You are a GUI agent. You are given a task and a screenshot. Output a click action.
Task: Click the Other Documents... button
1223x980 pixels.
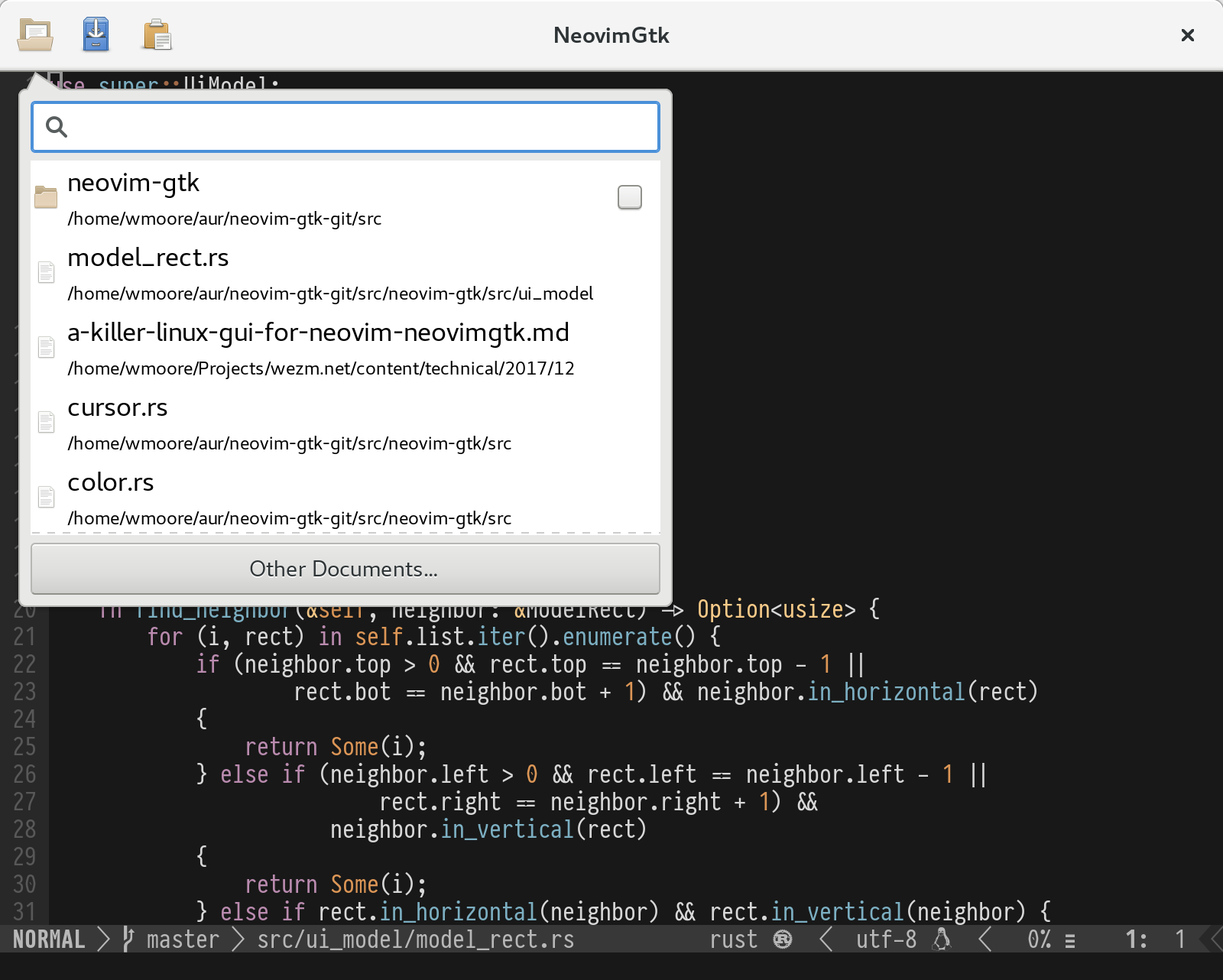click(x=345, y=569)
